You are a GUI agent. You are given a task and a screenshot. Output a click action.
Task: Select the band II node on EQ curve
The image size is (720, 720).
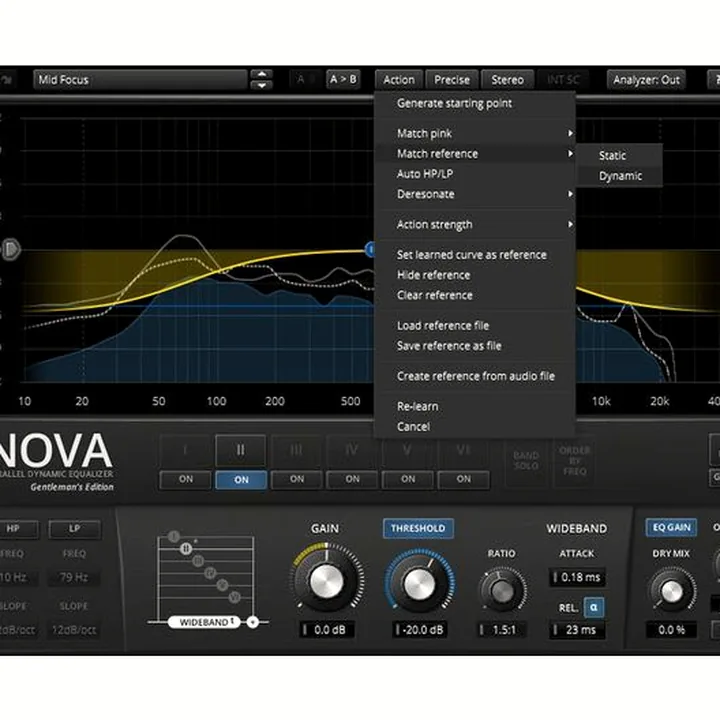pyautogui.click(x=370, y=249)
